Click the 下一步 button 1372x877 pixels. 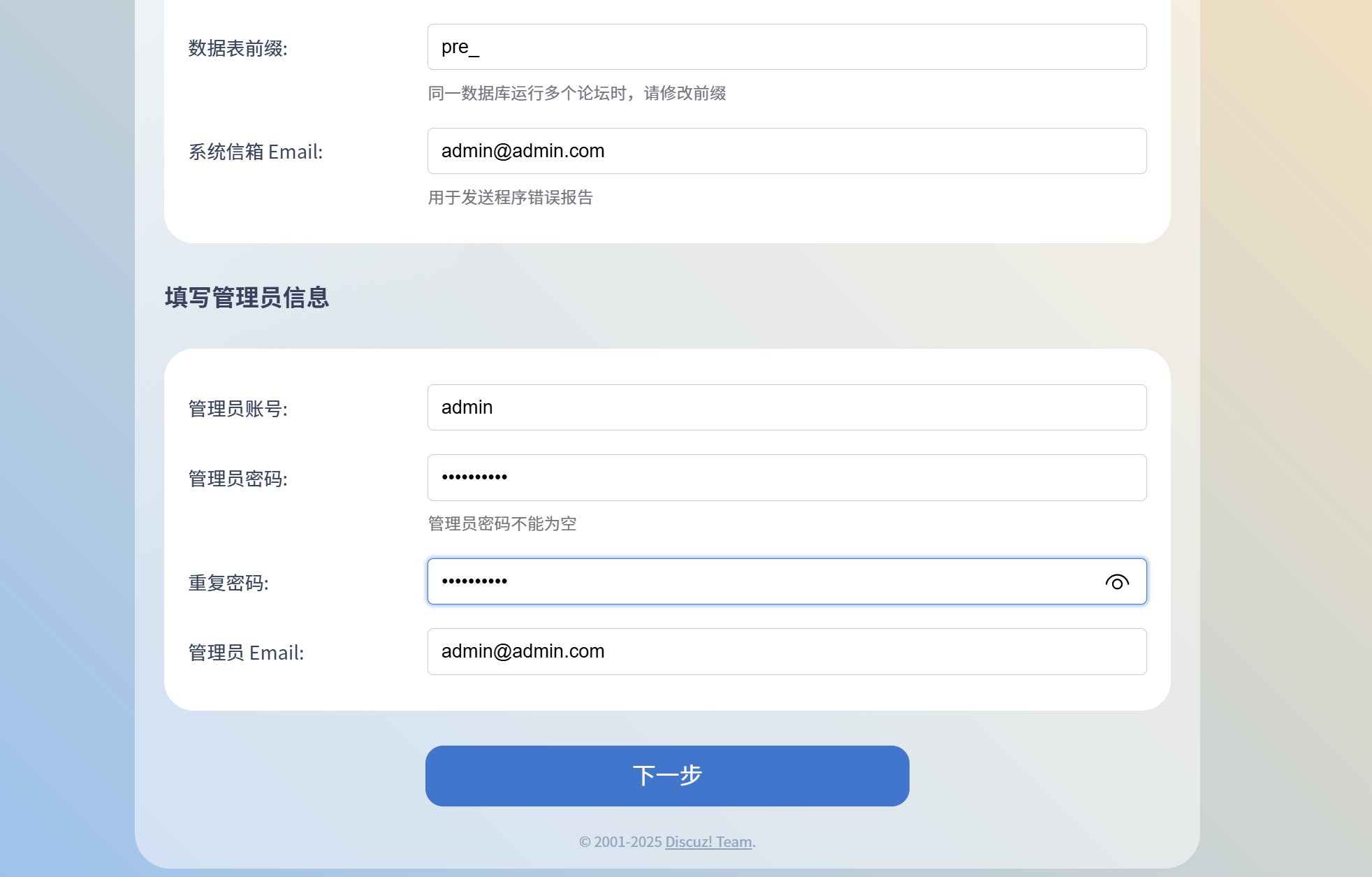click(667, 776)
